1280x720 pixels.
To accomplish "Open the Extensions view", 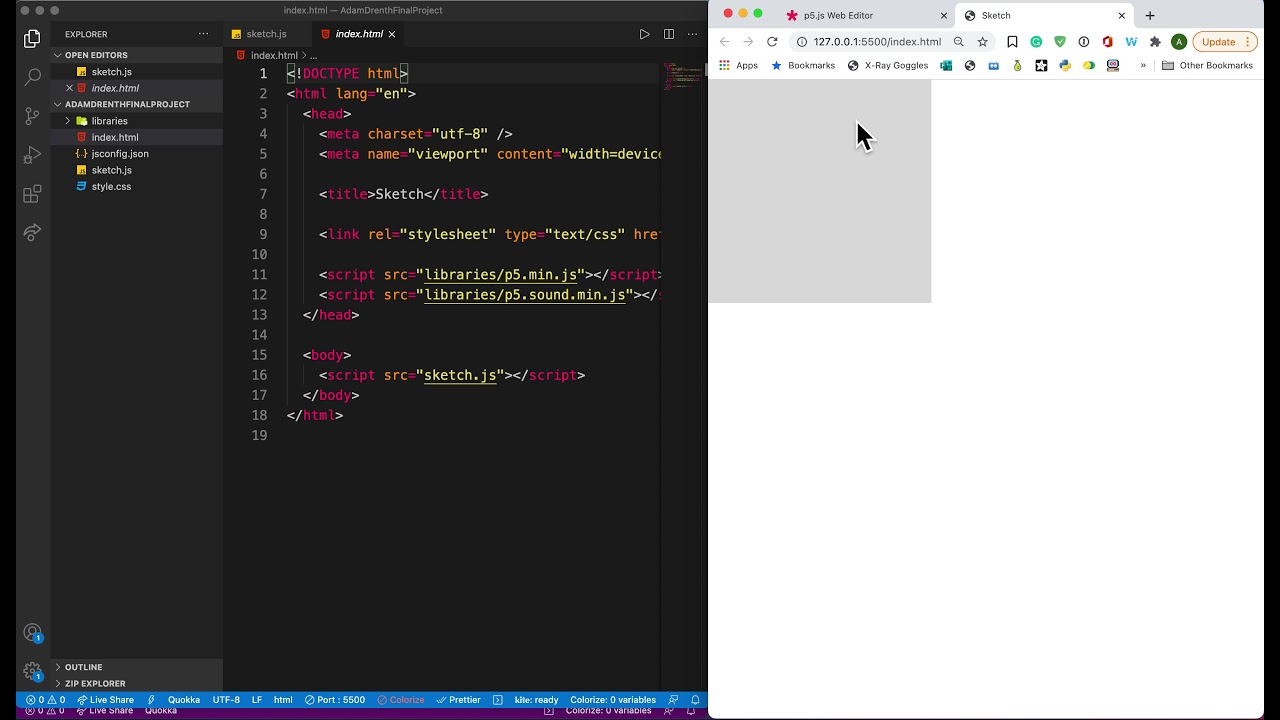I will coord(32,194).
